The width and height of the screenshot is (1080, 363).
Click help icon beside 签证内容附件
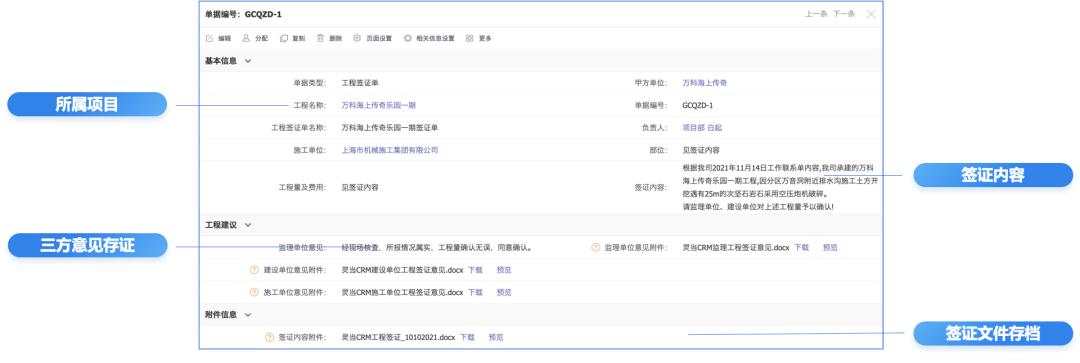269,338
